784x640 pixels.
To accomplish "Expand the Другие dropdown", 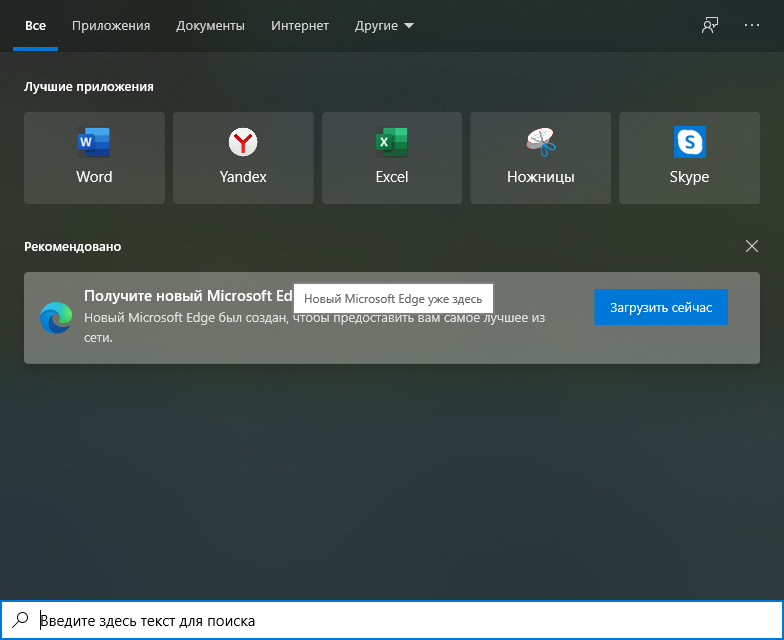I will point(384,26).
